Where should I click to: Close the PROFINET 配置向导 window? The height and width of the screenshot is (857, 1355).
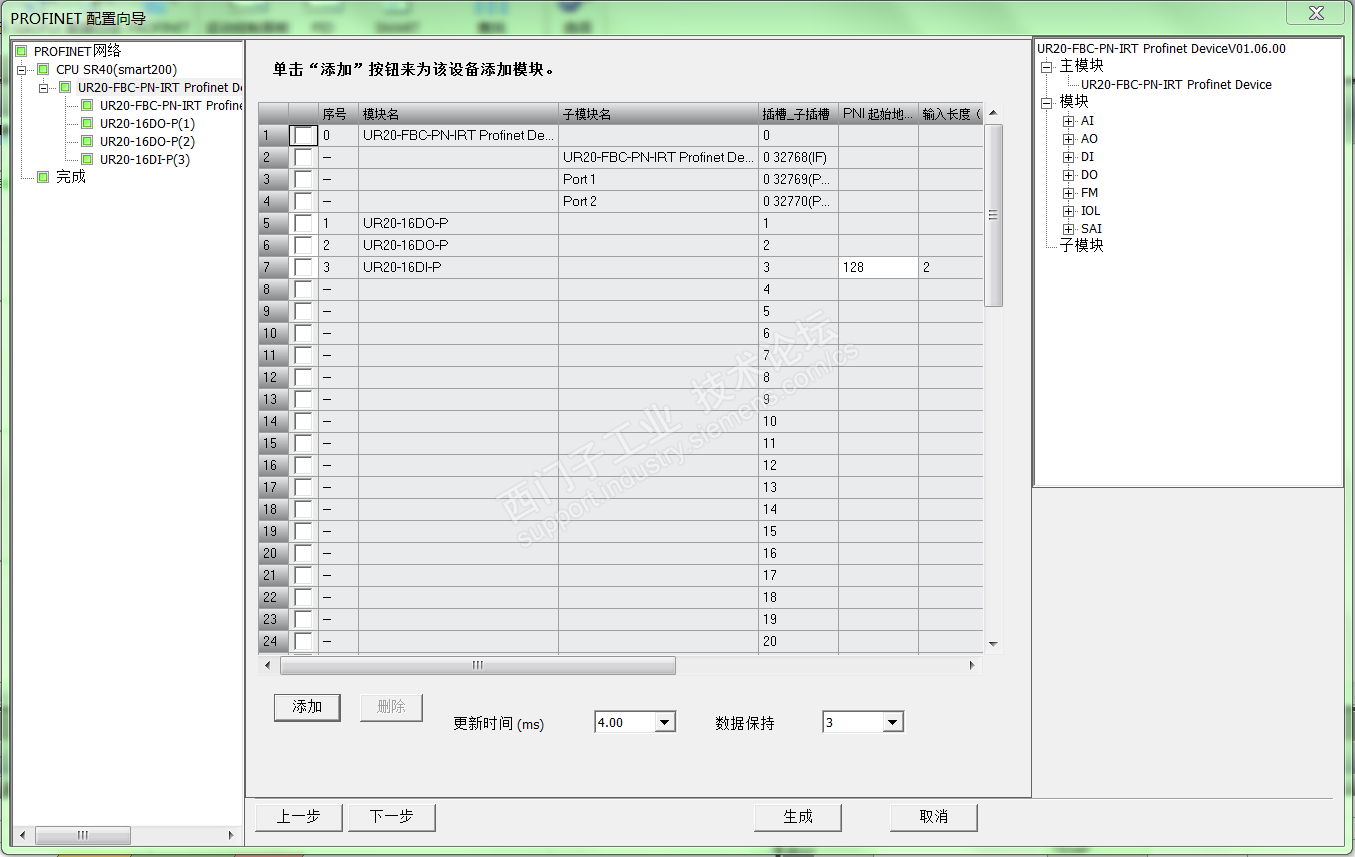[1314, 13]
